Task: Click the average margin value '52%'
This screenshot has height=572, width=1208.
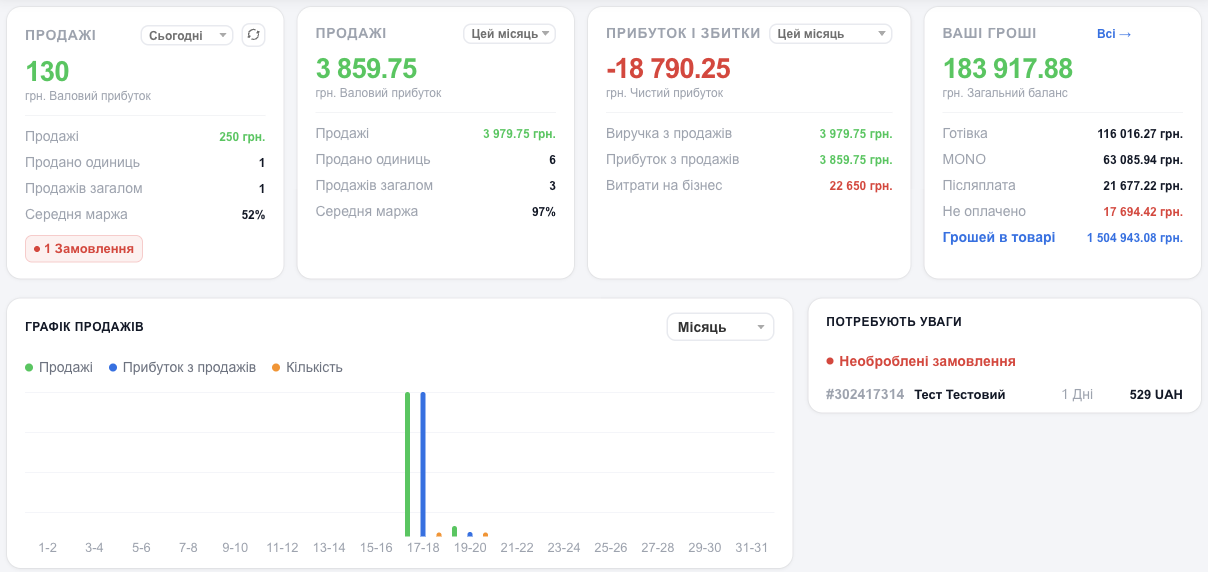Action: [253, 215]
